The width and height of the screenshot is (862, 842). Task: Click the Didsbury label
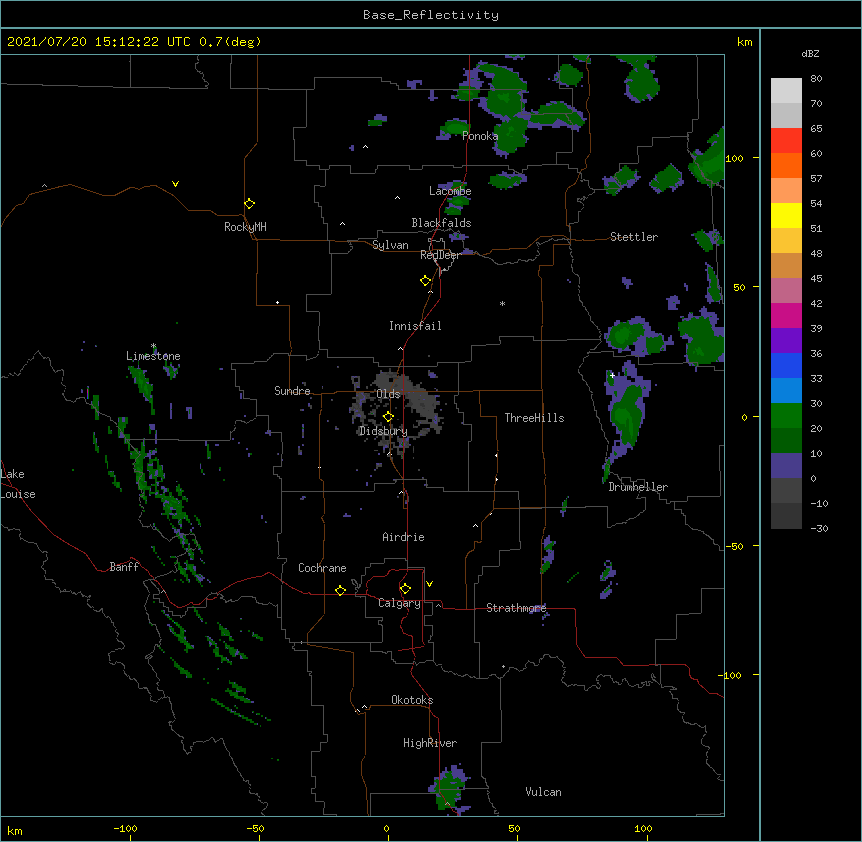[x=383, y=431]
